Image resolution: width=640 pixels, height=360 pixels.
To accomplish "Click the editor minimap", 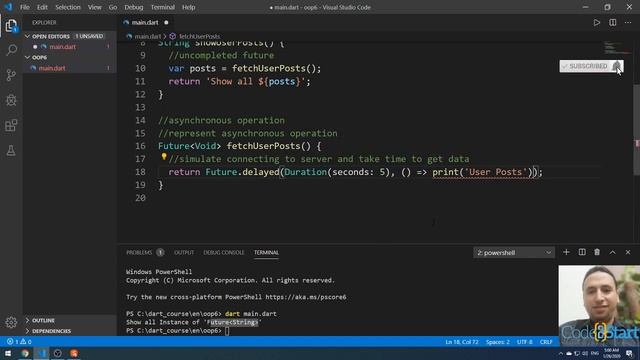I will pyautogui.click(x=617, y=47).
